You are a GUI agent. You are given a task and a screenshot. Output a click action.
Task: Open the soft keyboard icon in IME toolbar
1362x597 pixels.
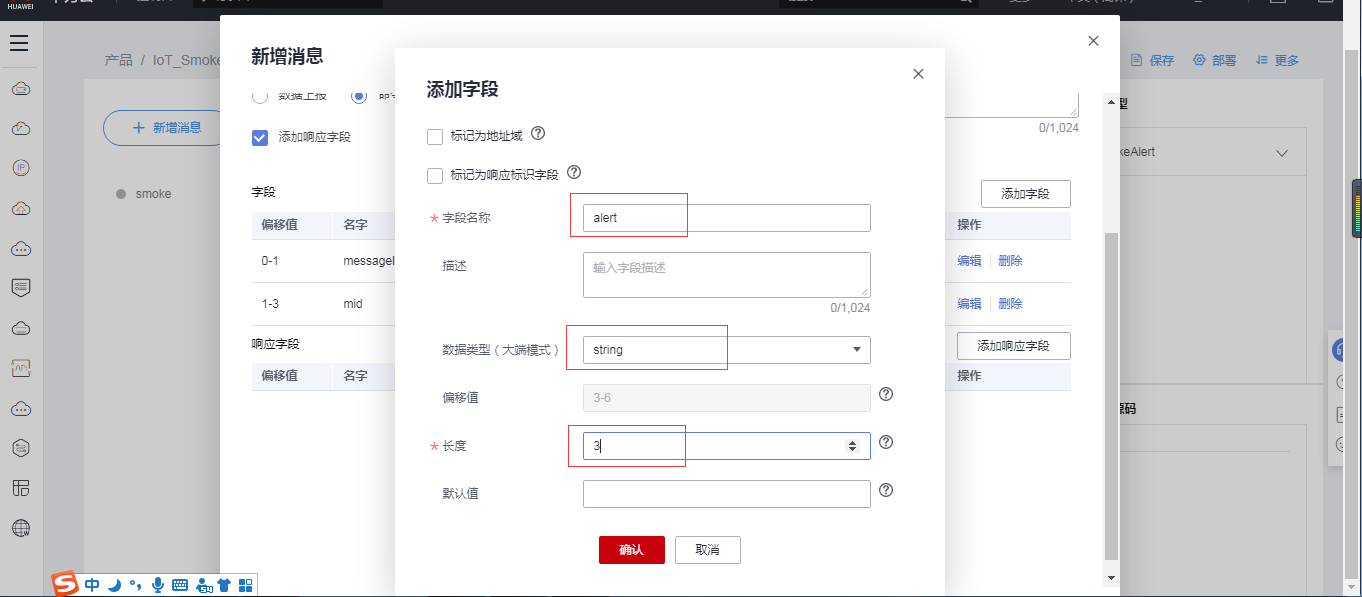click(180, 585)
